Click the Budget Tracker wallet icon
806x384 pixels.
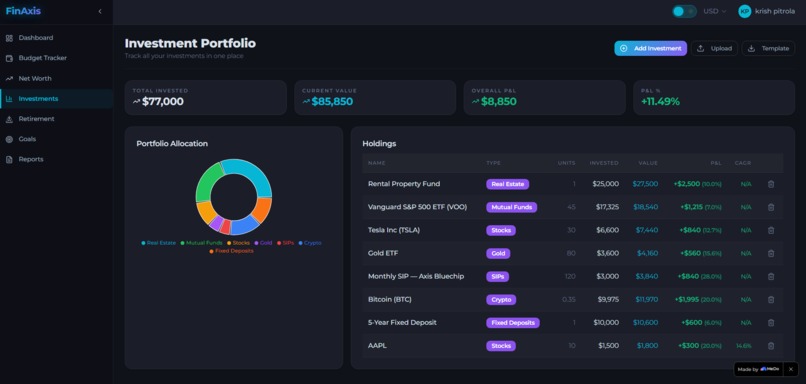click(x=9, y=58)
